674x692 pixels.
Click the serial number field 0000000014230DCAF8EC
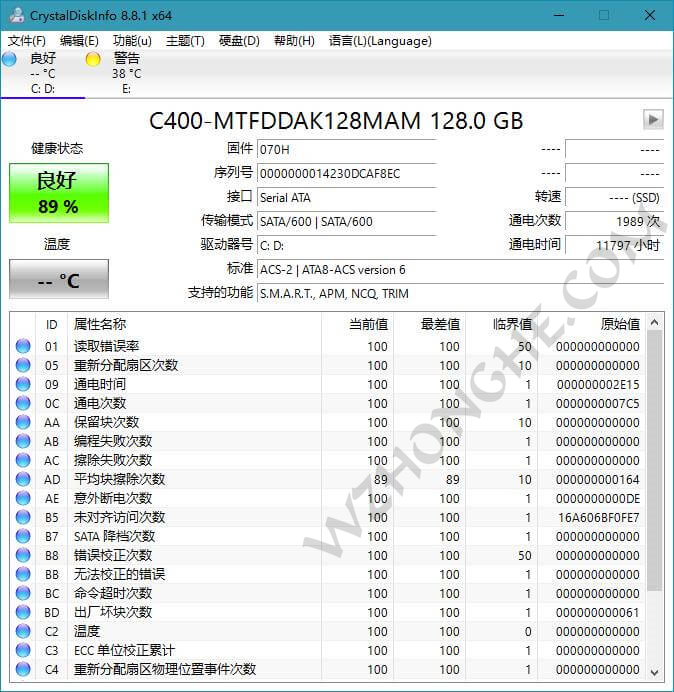pyautogui.click(x=346, y=173)
